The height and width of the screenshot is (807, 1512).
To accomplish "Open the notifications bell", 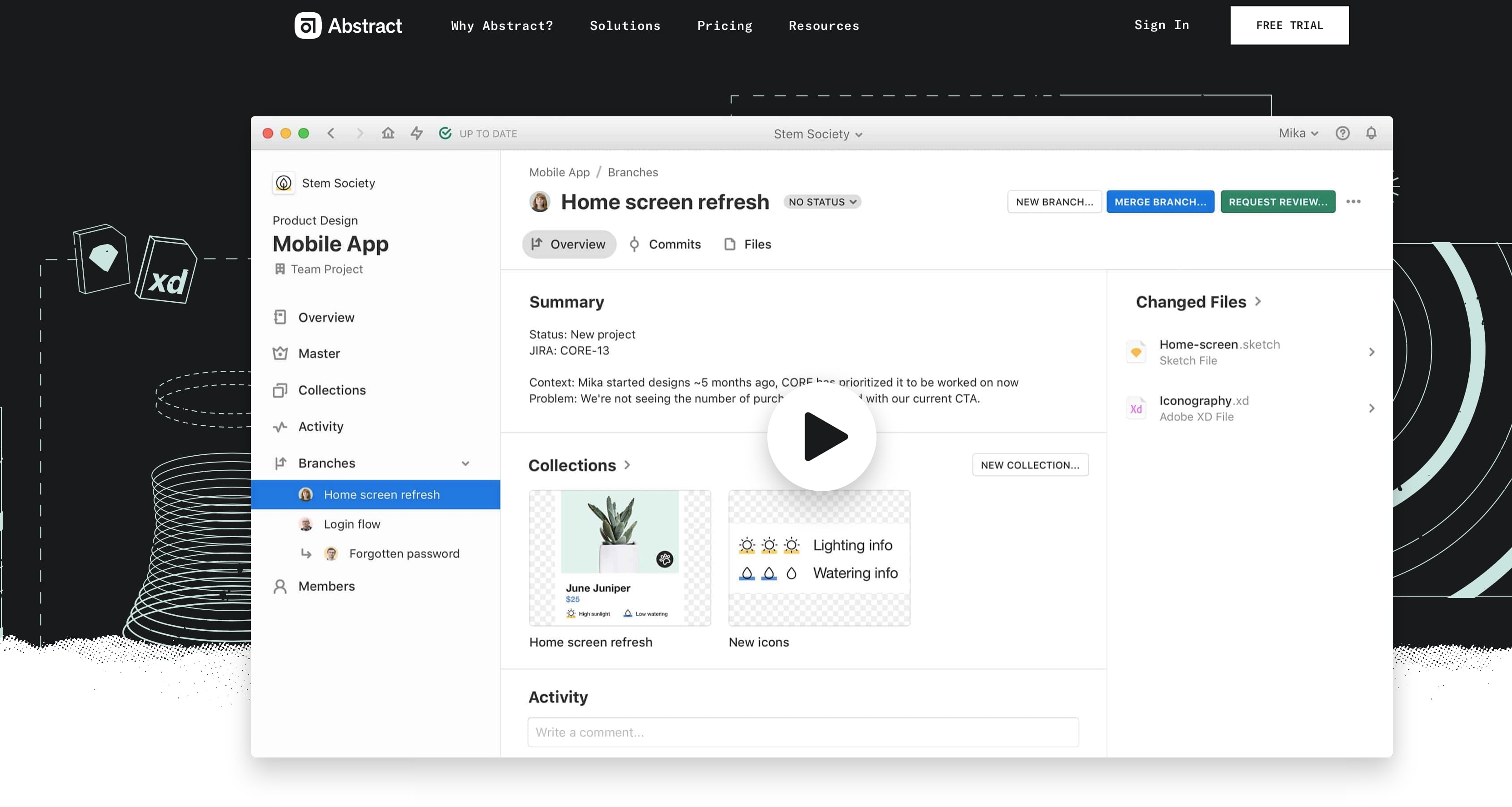I will coord(1371,133).
